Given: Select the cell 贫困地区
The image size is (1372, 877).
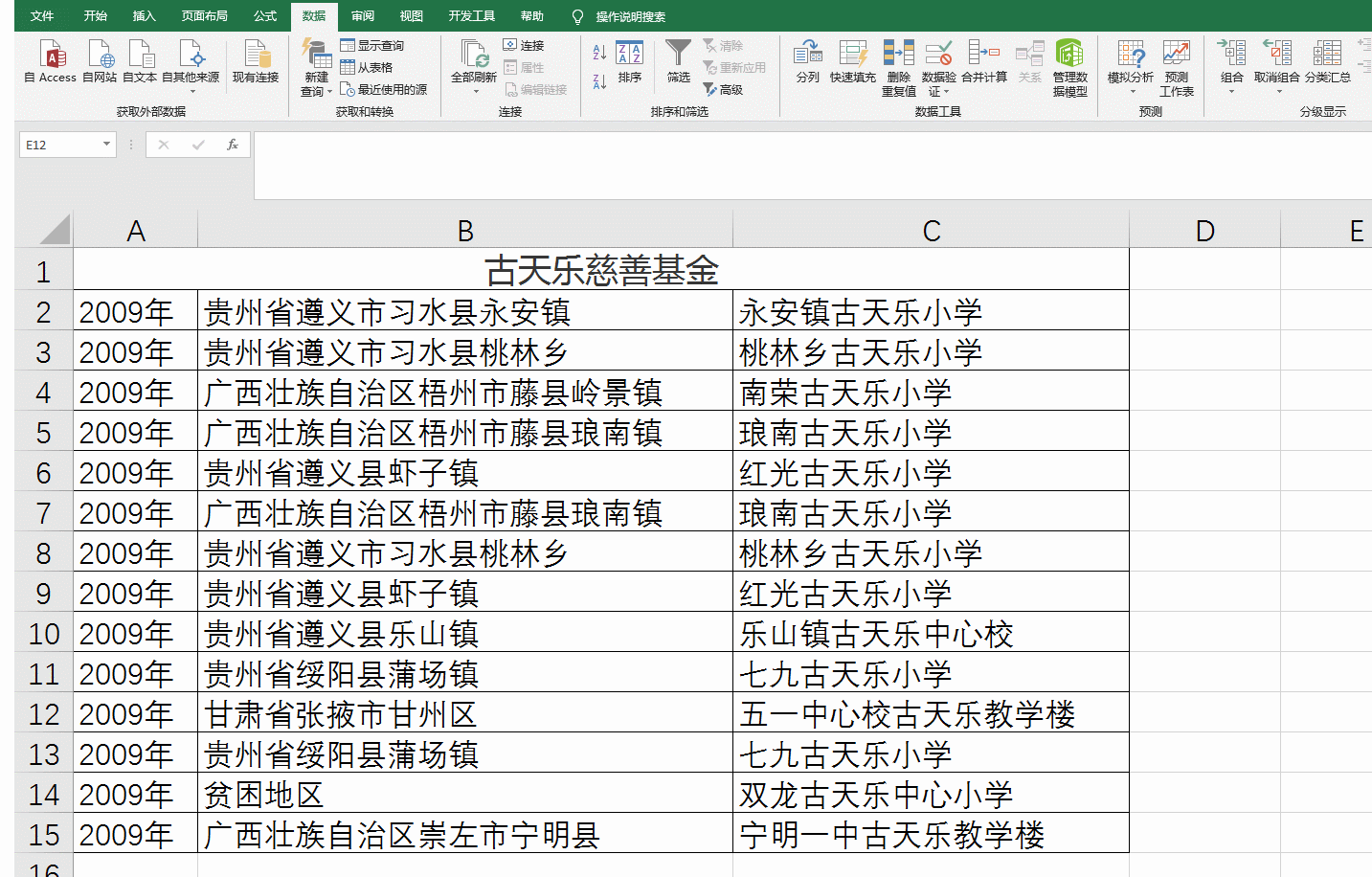Looking at the screenshot, I should coord(465,794).
